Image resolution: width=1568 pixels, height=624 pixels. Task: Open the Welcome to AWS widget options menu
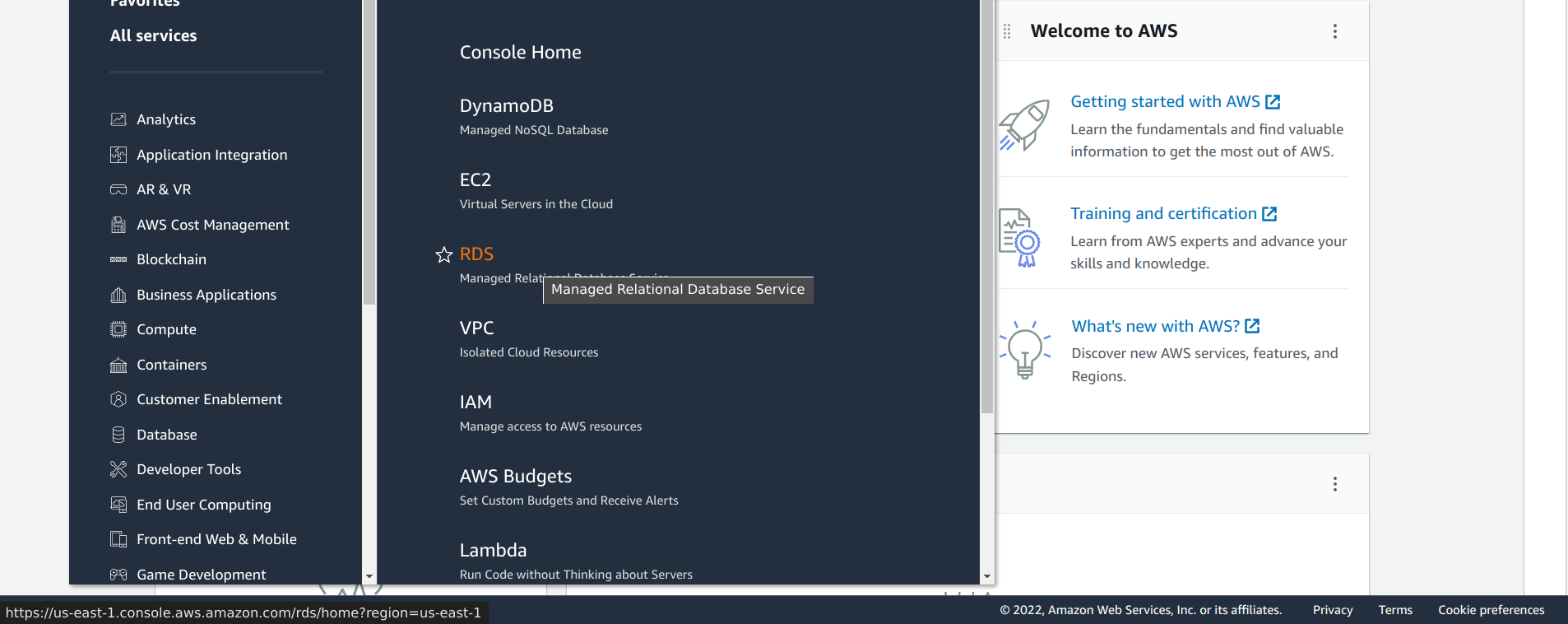[x=1334, y=31]
